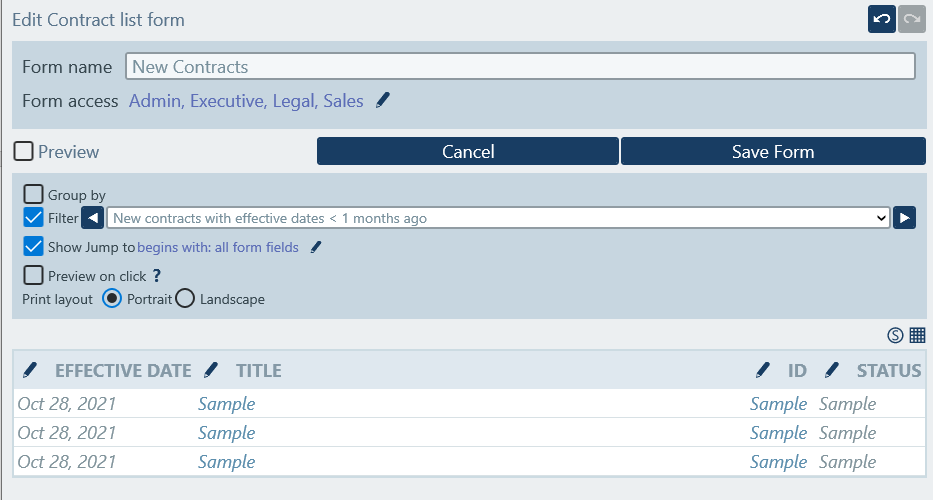Viewport: 933px width, 500px height.
Task: Go to previous filter with left arrow
Action: click(x=93, y=218)
